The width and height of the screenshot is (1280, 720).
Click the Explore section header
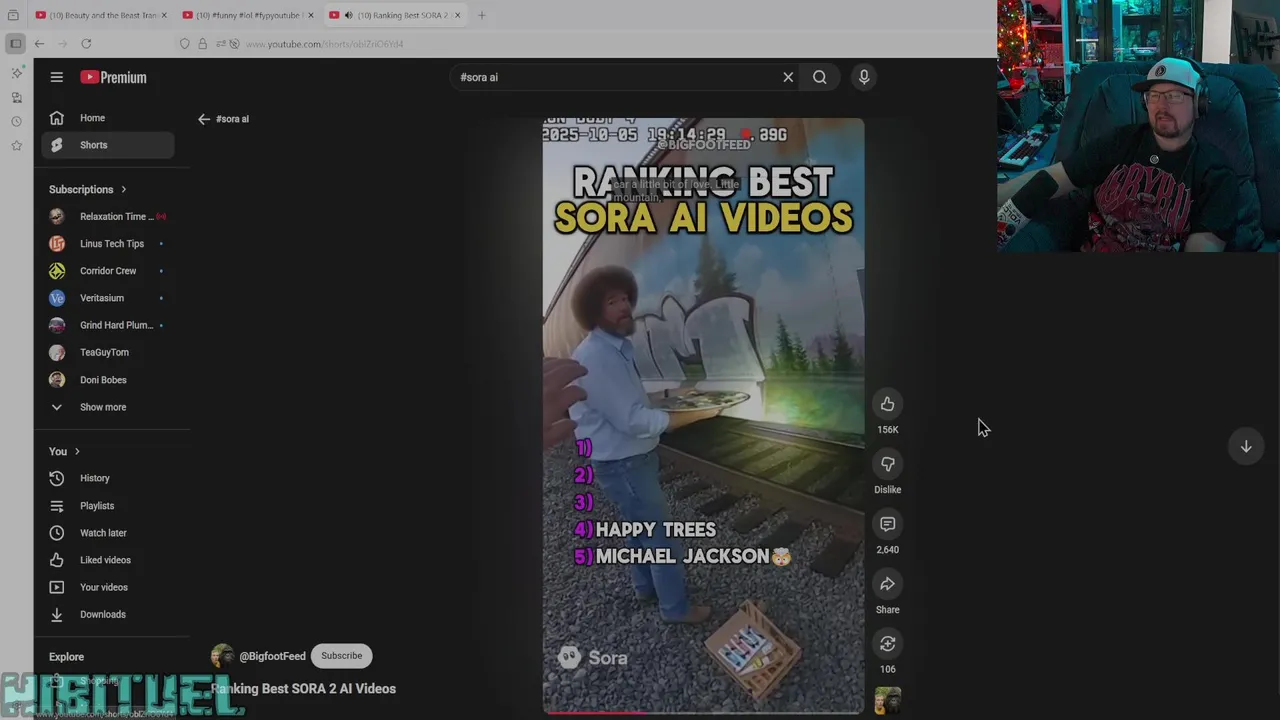tap(67, 657)
